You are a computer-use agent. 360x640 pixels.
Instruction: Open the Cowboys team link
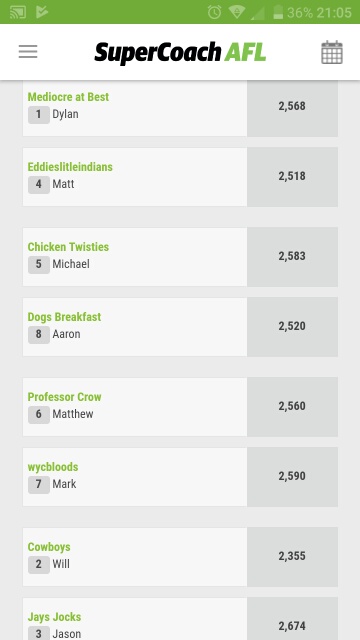point(49,547)
